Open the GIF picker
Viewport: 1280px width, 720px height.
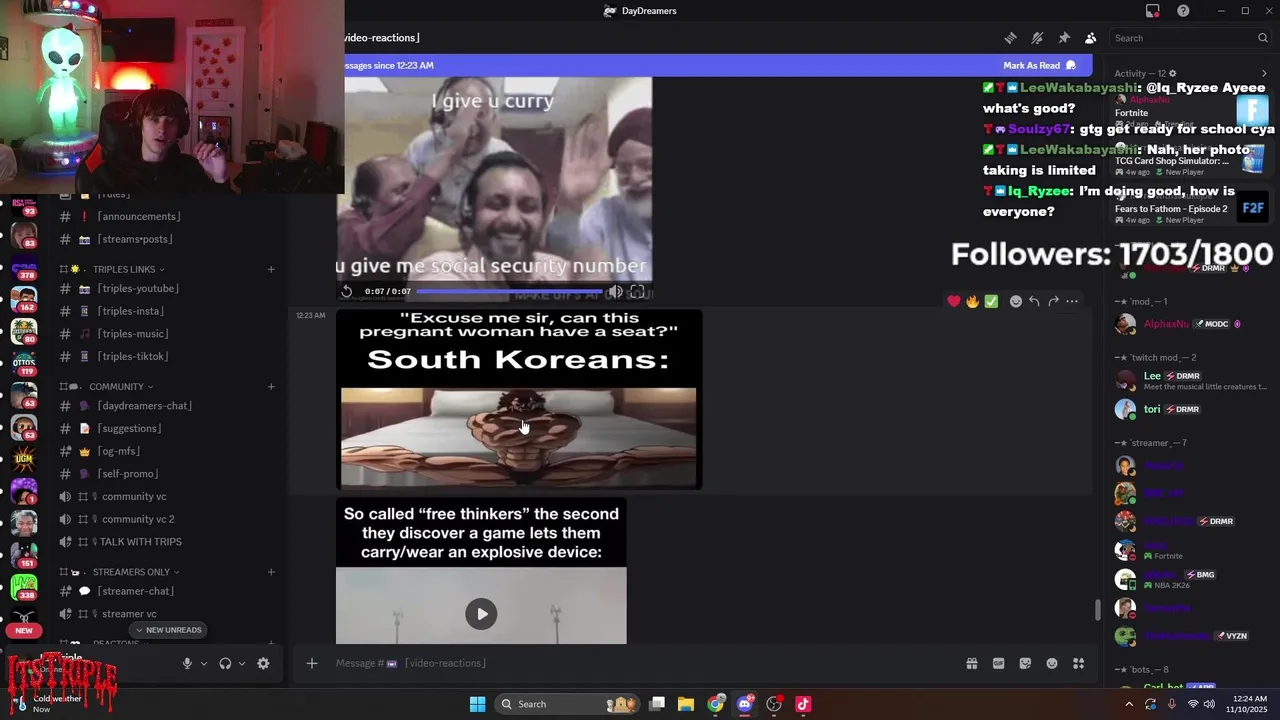click(x=998, y=663)
